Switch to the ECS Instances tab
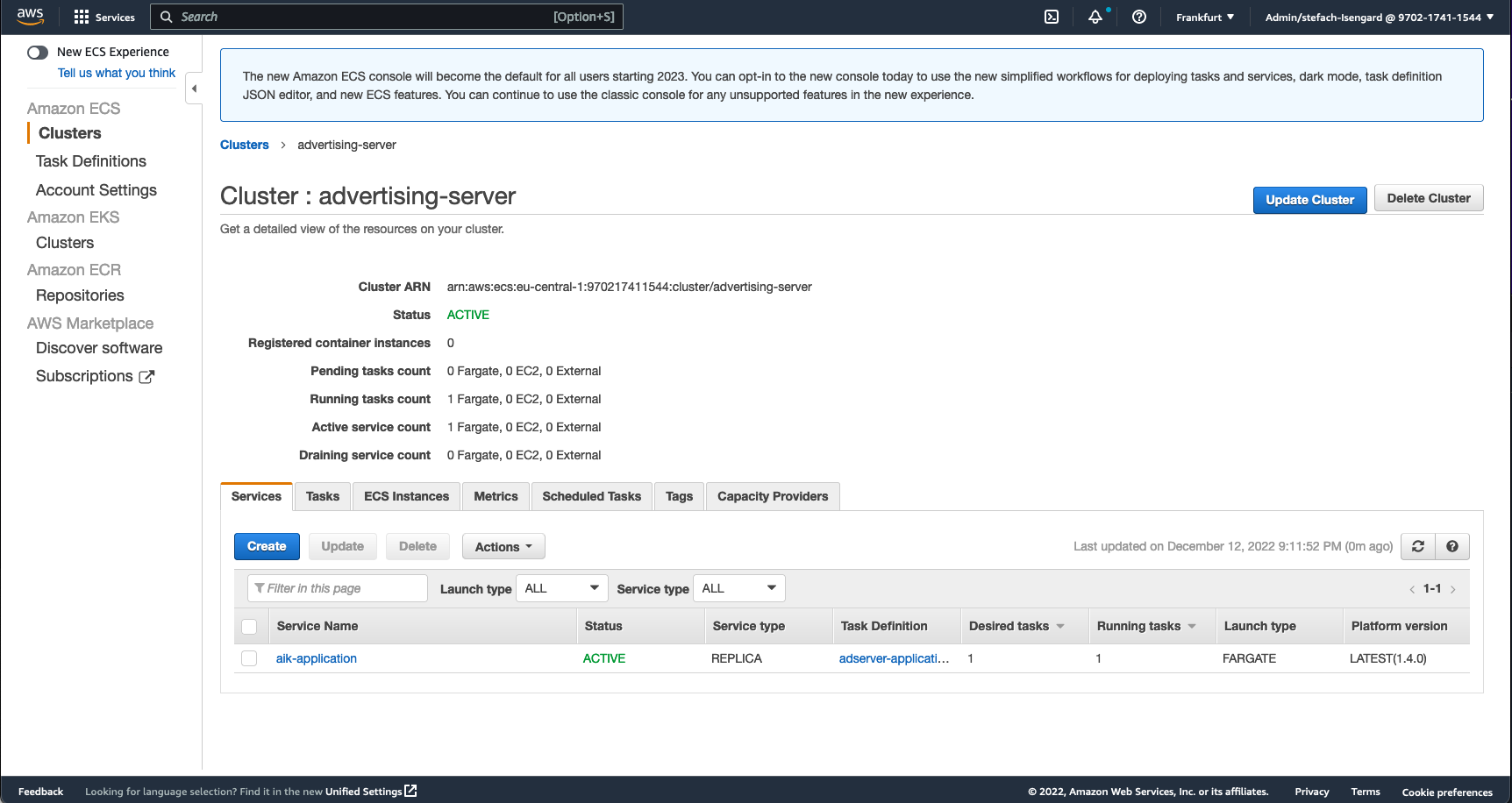 click(x=407, y=496)
